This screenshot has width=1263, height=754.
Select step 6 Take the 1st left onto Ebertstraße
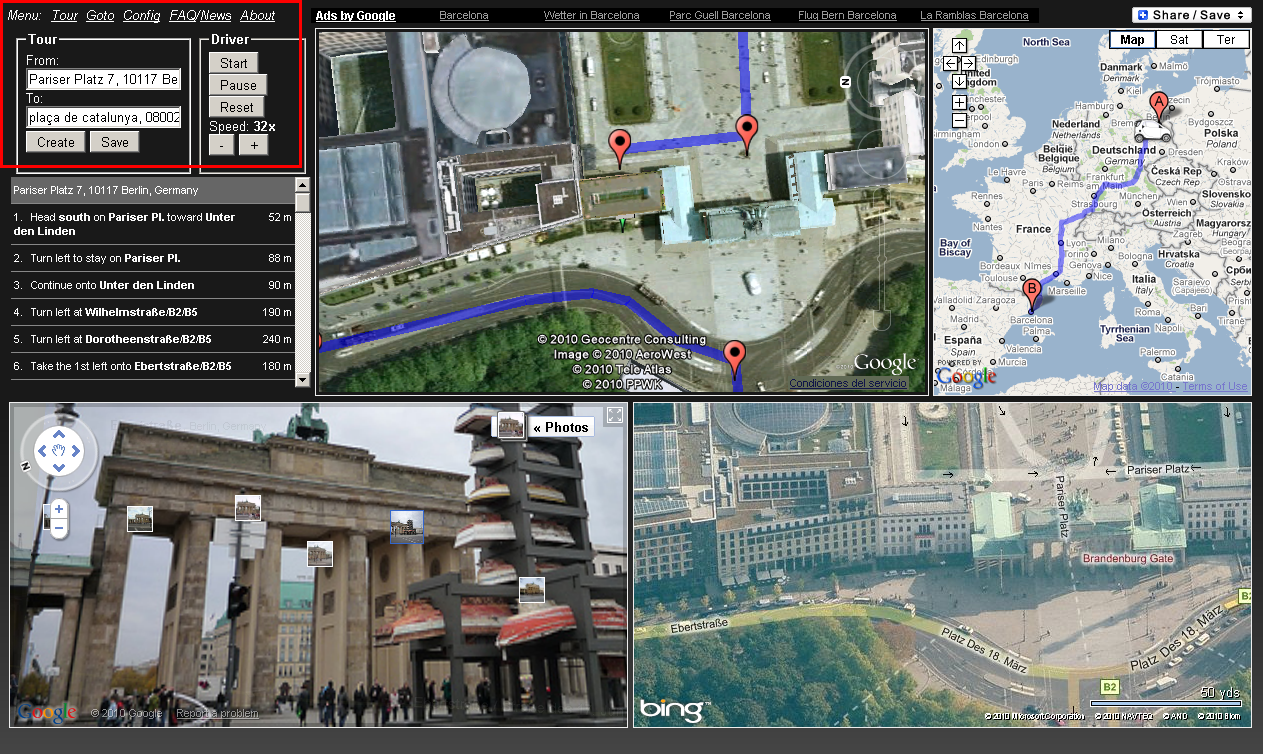152,366
